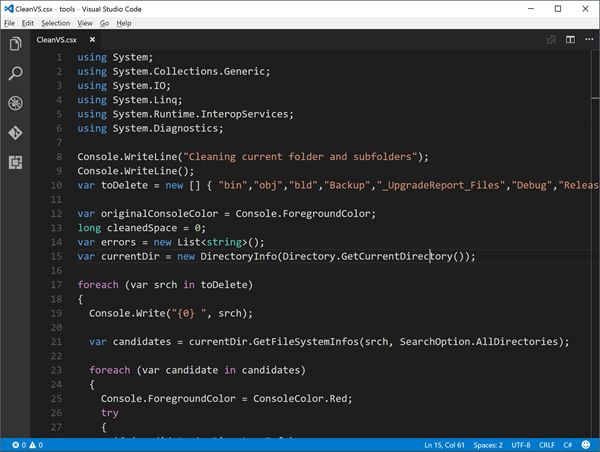
Task: Open the Search view in activity bar
Action: point(15,73)
